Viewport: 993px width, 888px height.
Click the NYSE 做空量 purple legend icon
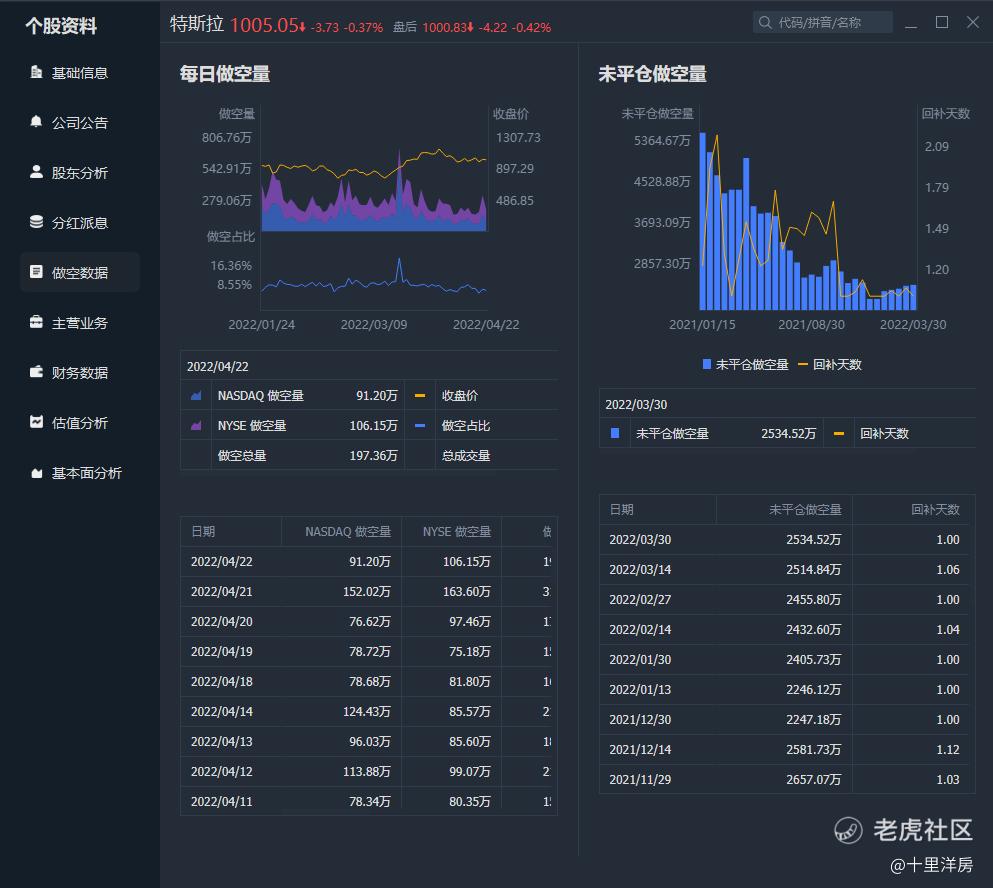click(196, 426)
